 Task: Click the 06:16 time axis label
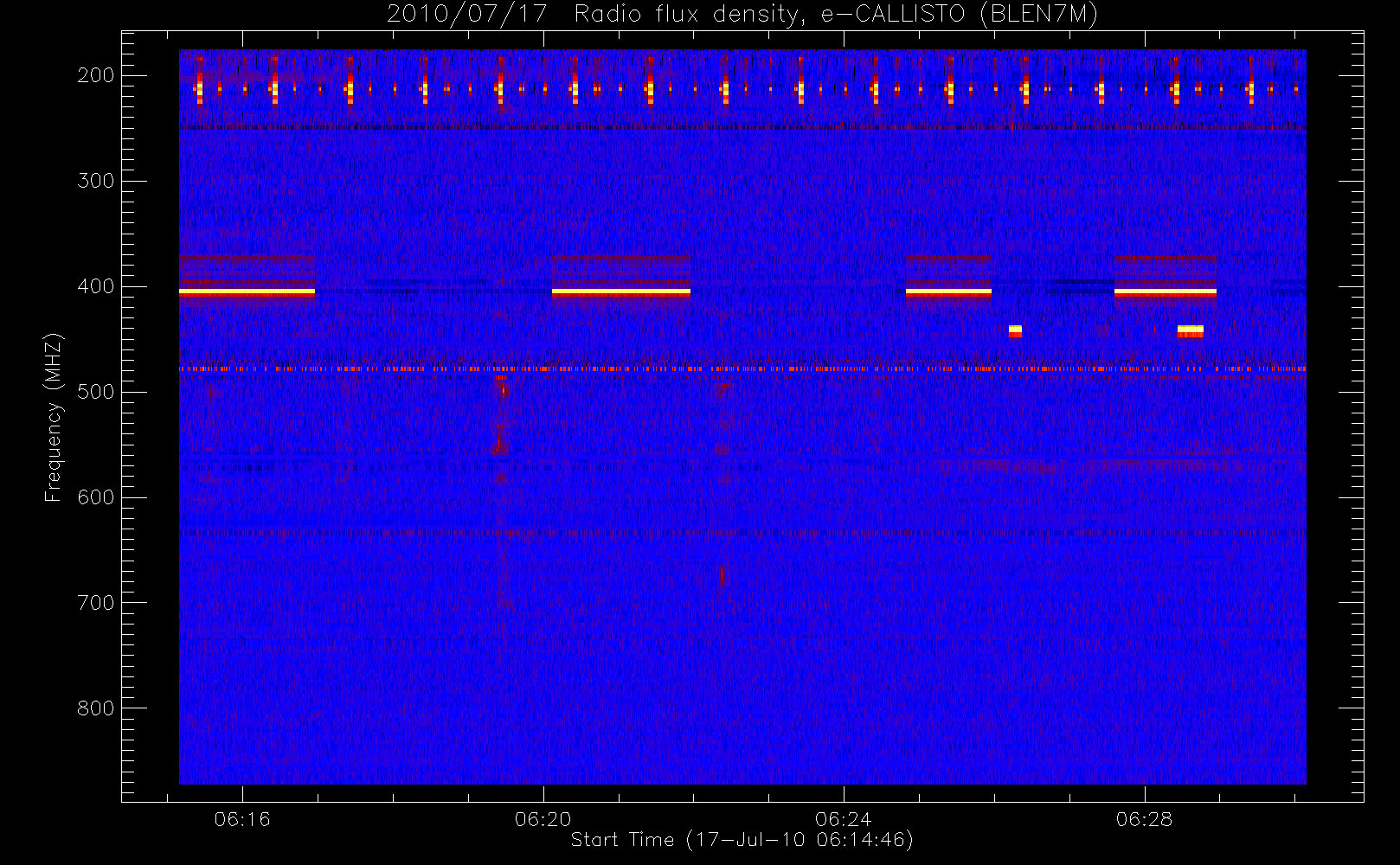242,819
